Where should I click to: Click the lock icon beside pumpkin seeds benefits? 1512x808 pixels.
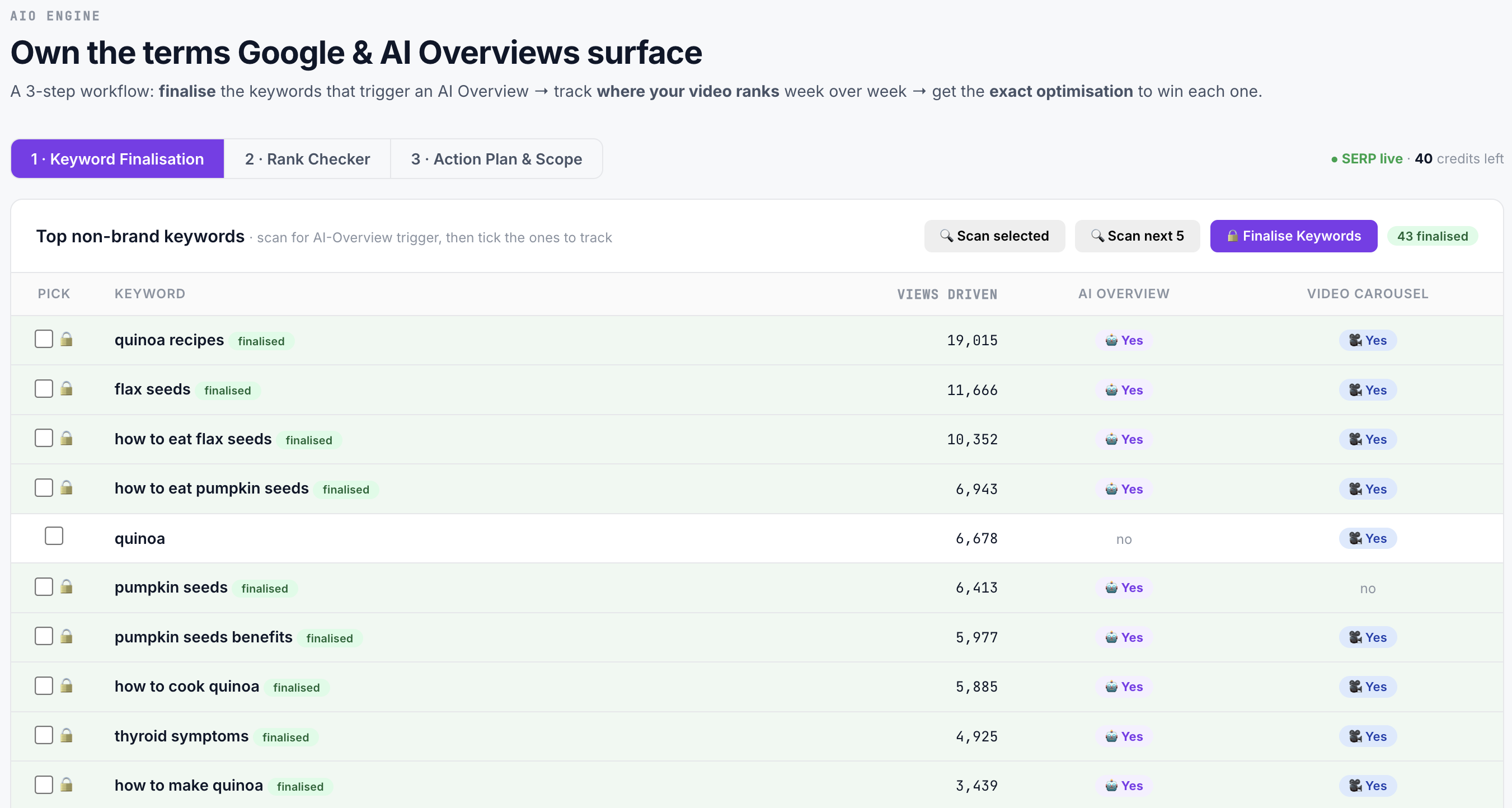pyautogui.click(x=67, y=636)
